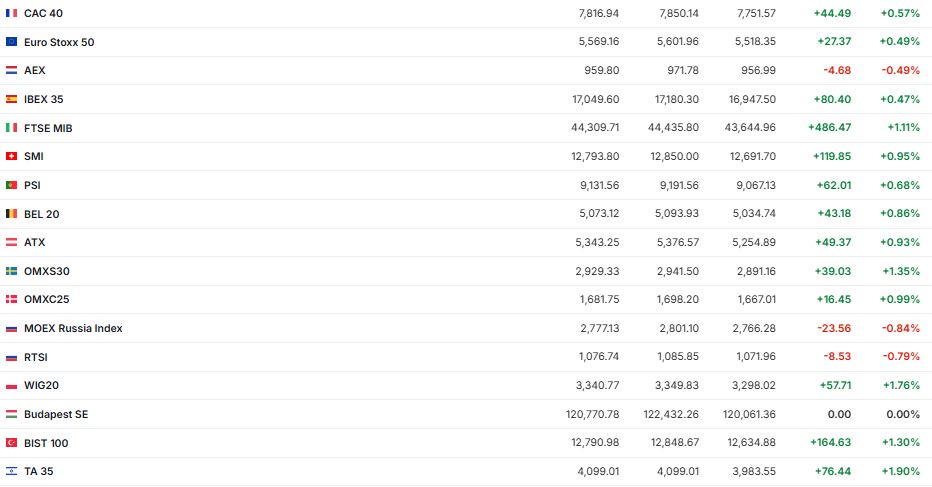Go to the Budapest SE index page
This screenshot has width=932, height=487.
56,414
